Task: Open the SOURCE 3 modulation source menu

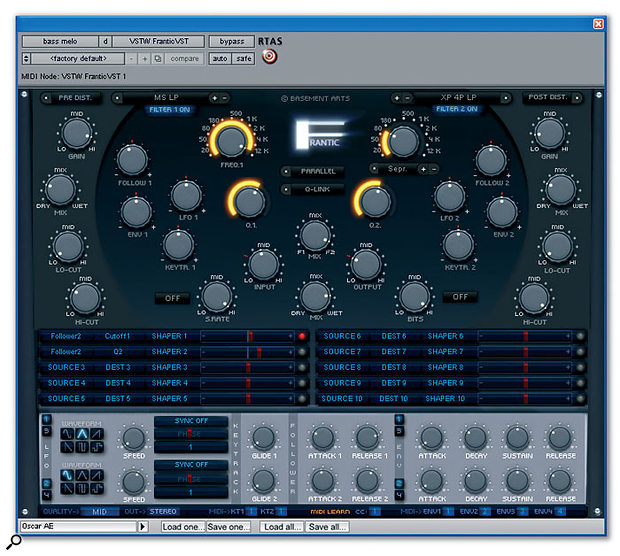Action: pyautogui.click(x=66, y=367)
